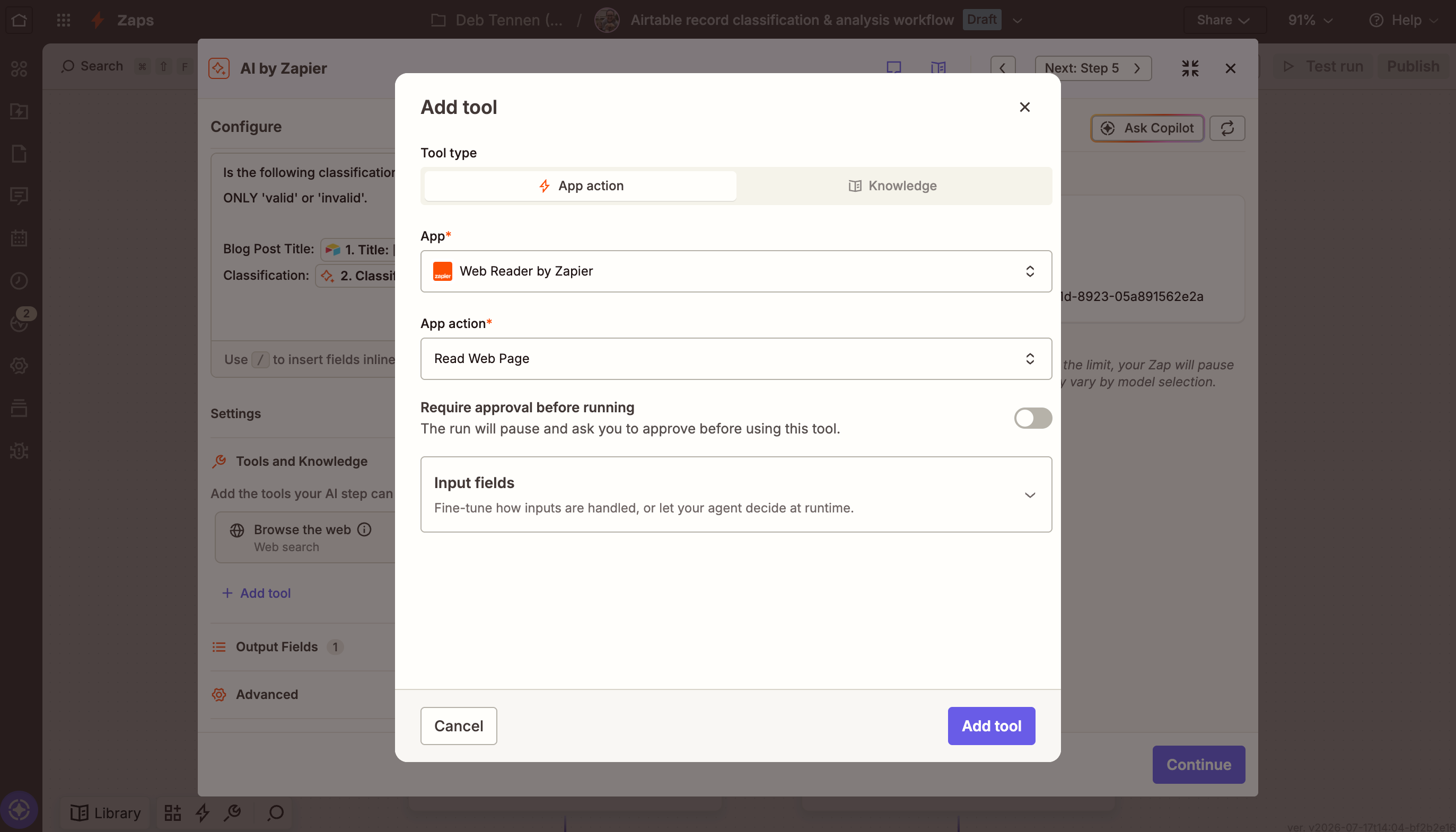Click Ask Copilot button
This screenshot has height=832, width=1456.
point(1147,128)
